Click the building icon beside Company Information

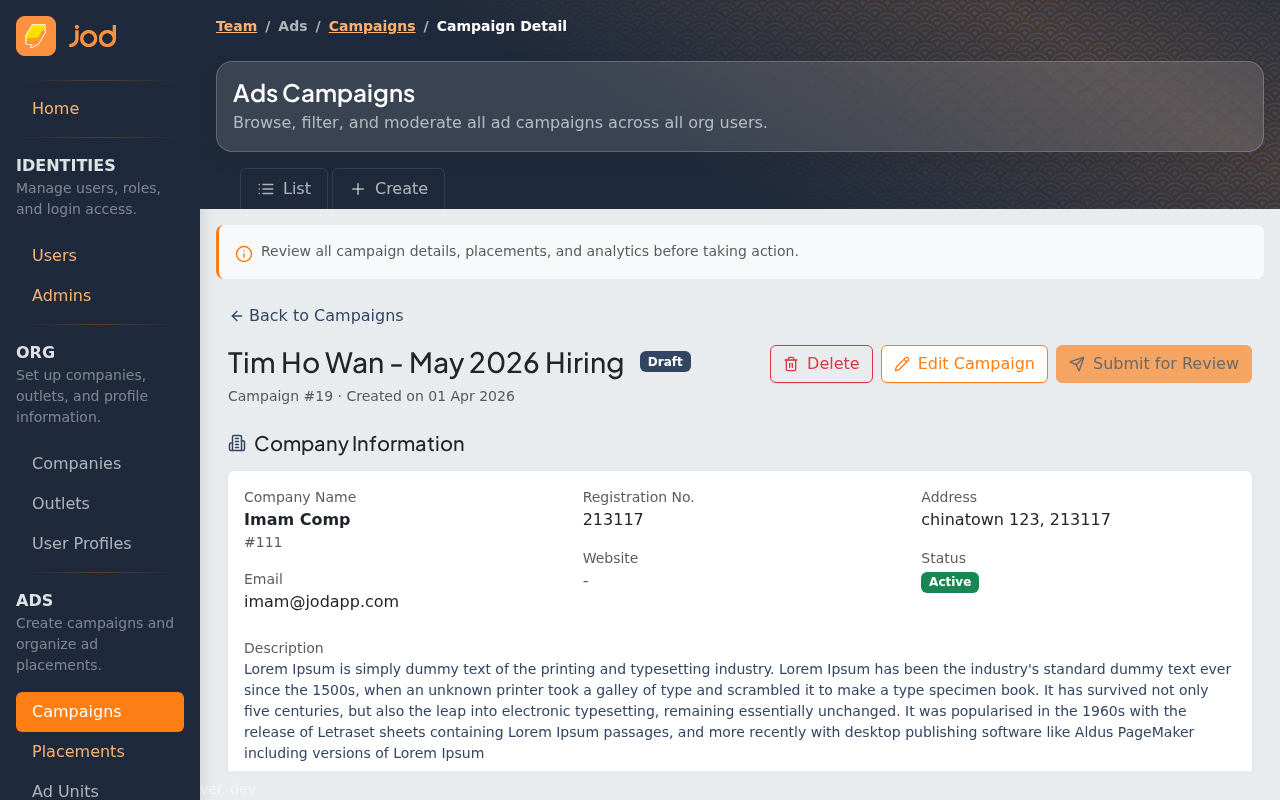(x=235, y=443)
